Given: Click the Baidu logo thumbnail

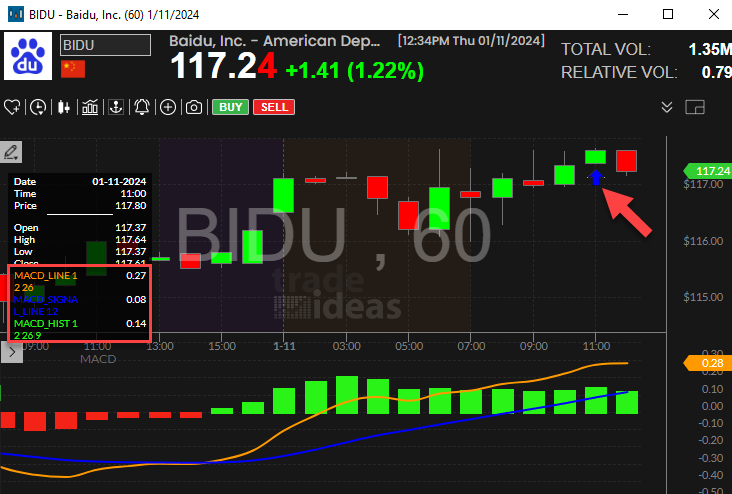Looking at the screenshot, I should [28, 56].
